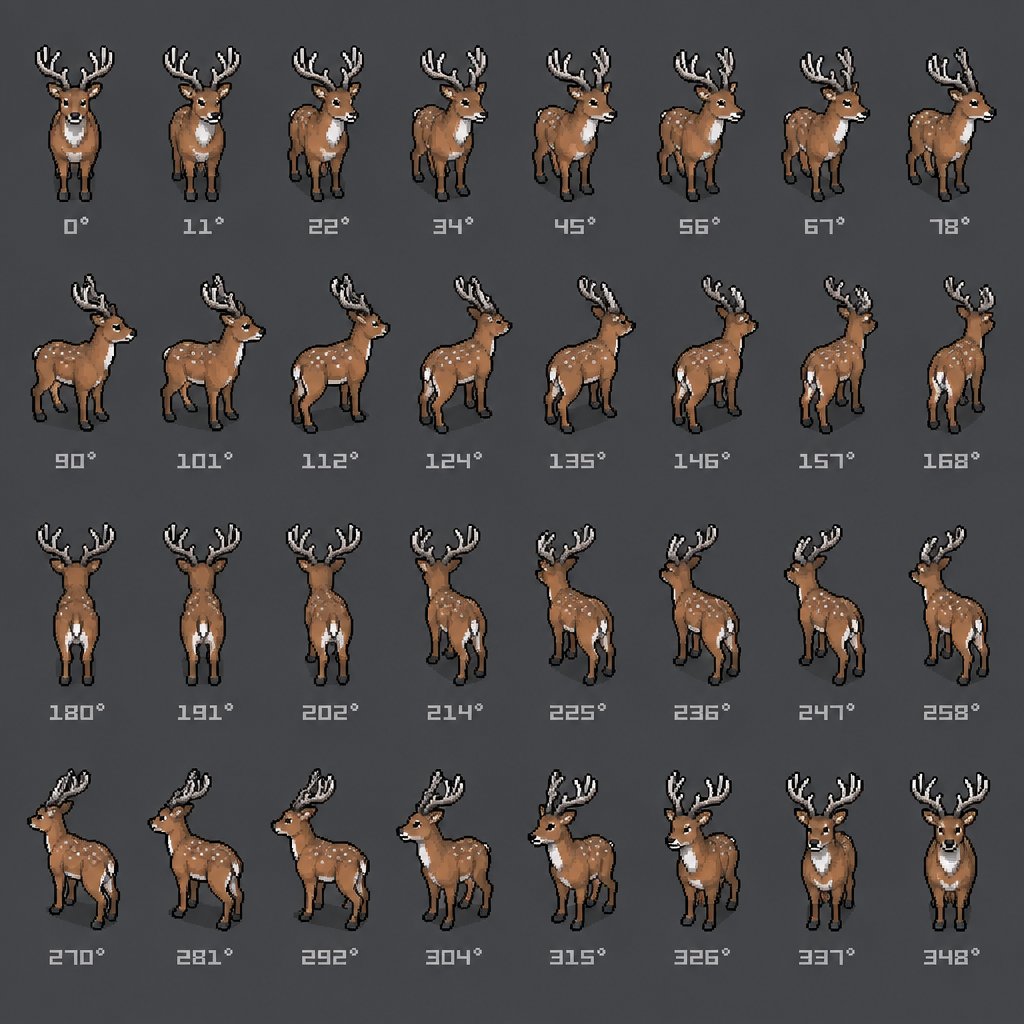Screen dimensions: 1024x1024
Task: Choose the deer sprite at 258°
Action: (x=950, y=605)
